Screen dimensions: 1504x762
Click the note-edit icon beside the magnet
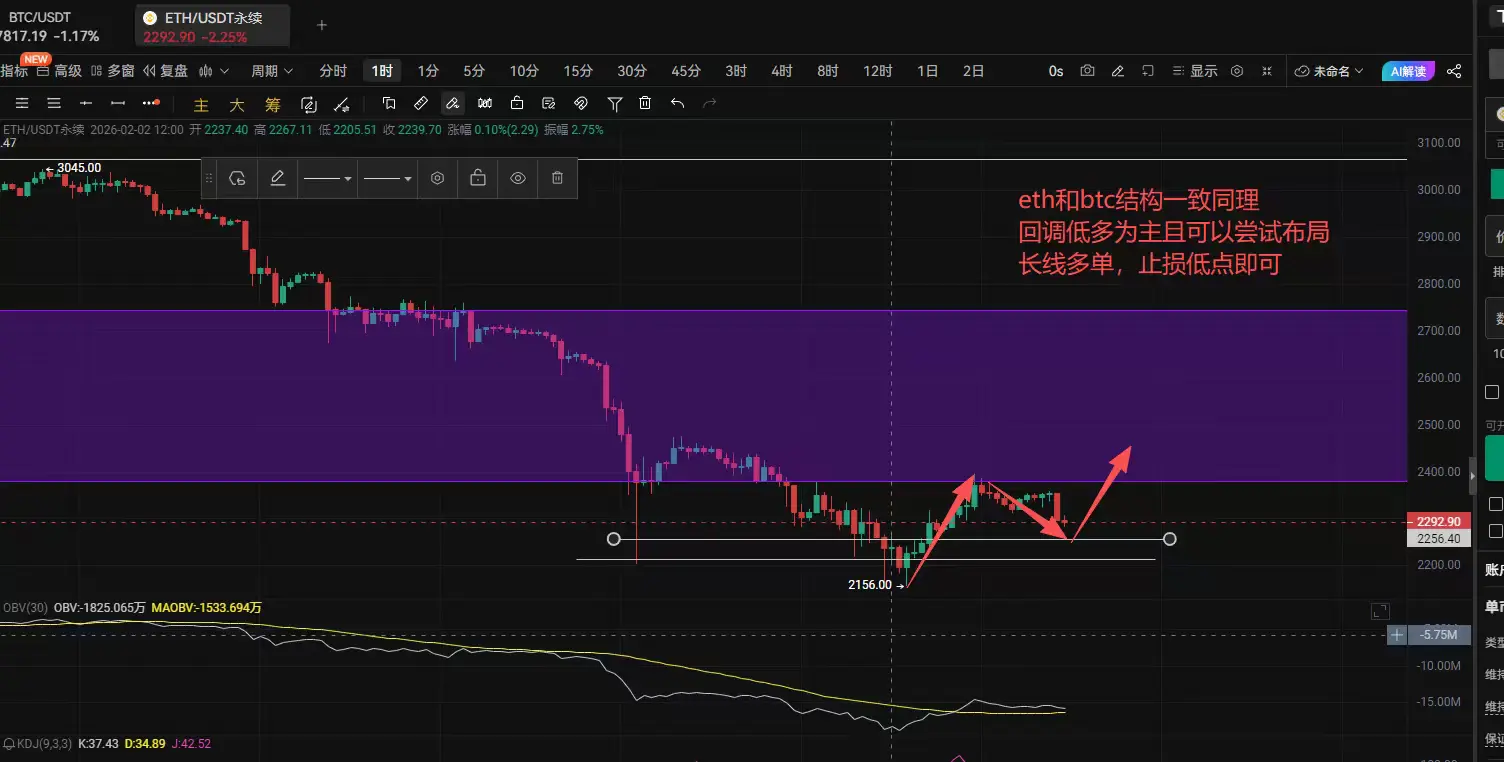point(549,103)
